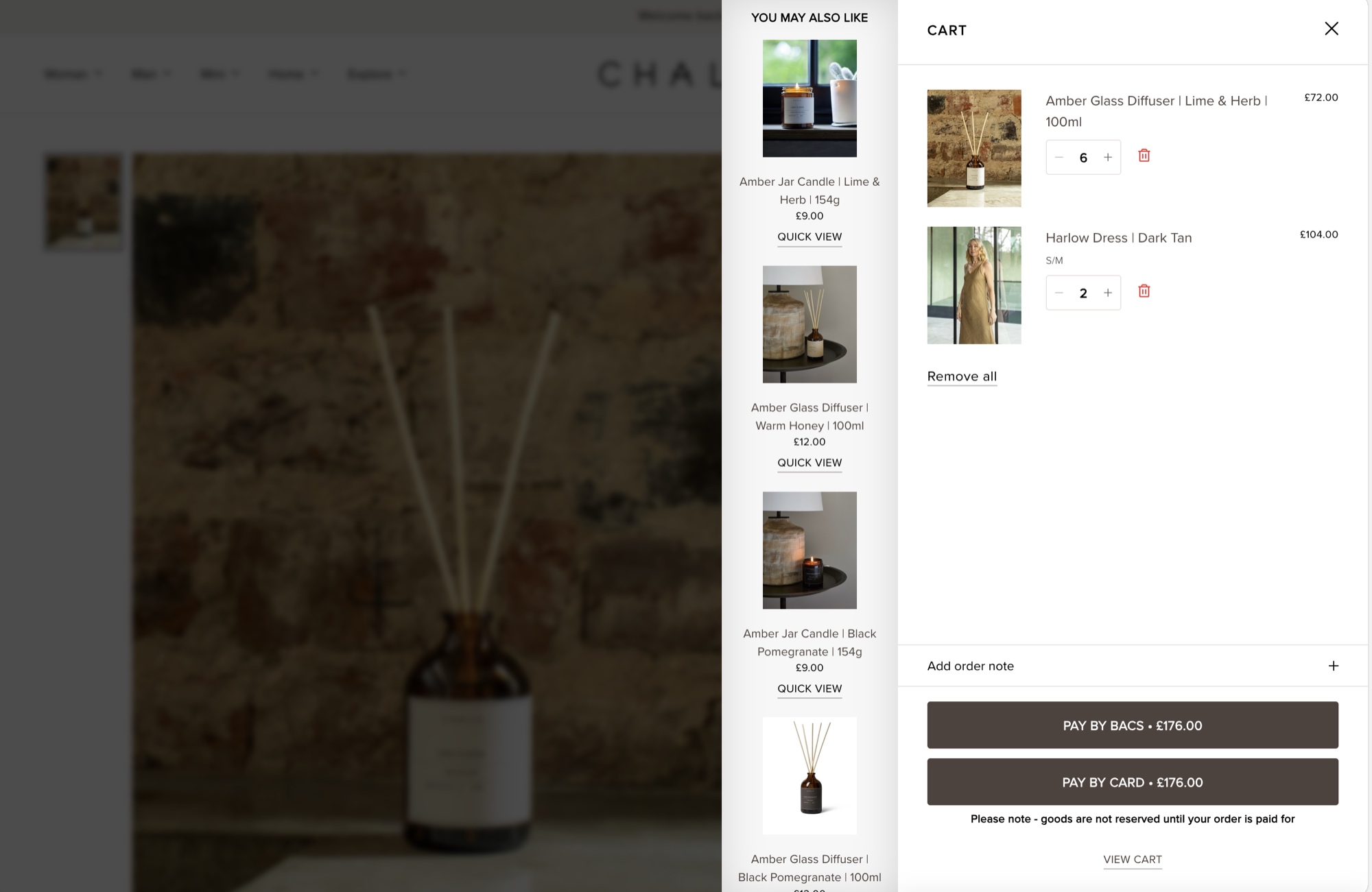Decrease Harlow Dress quantity with minus icon
This screenshot has width=1372, height=892.
coord(1059,293)
